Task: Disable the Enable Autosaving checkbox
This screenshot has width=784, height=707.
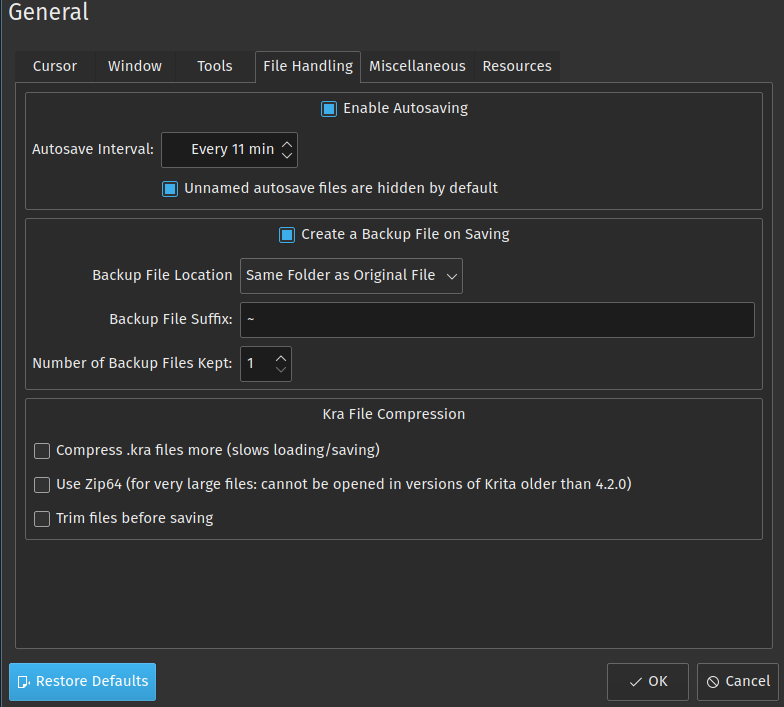Action: [x=329, y=109]
